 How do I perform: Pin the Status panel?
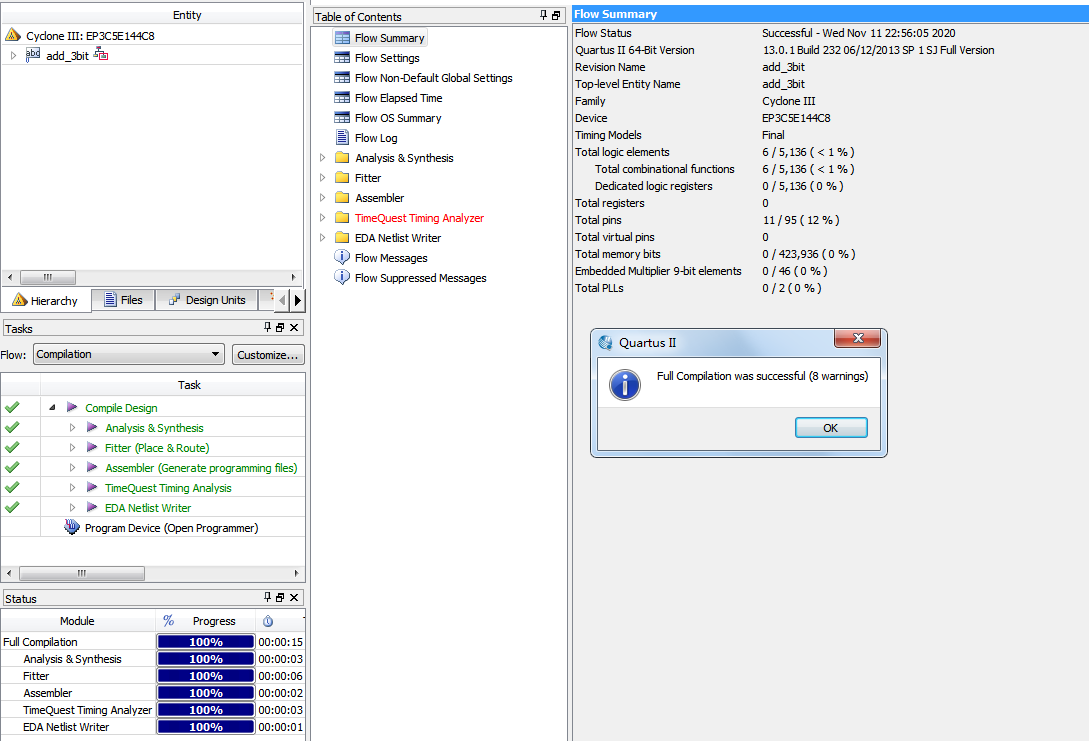point(268,597)
